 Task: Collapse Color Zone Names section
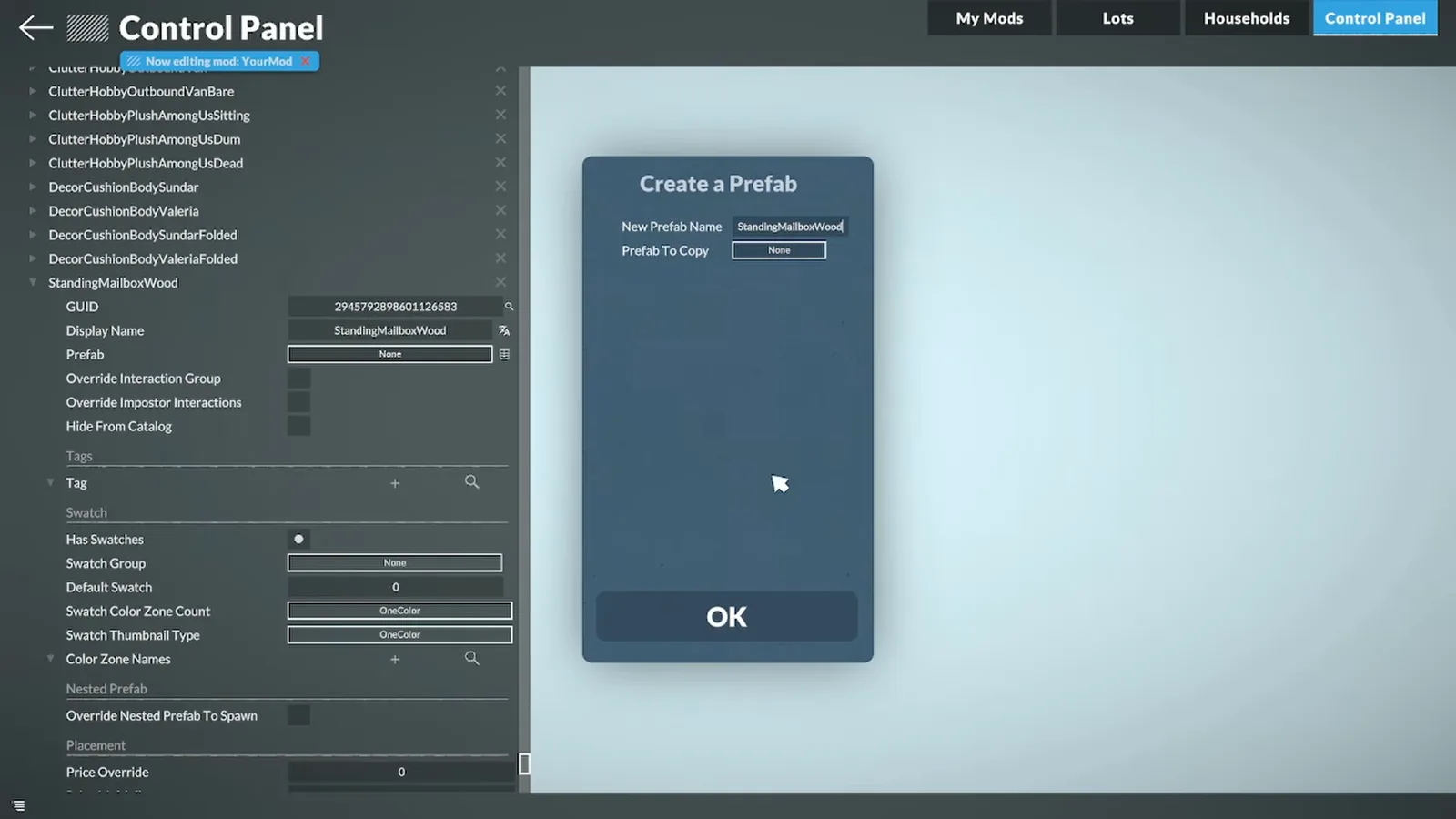point(50,659)
